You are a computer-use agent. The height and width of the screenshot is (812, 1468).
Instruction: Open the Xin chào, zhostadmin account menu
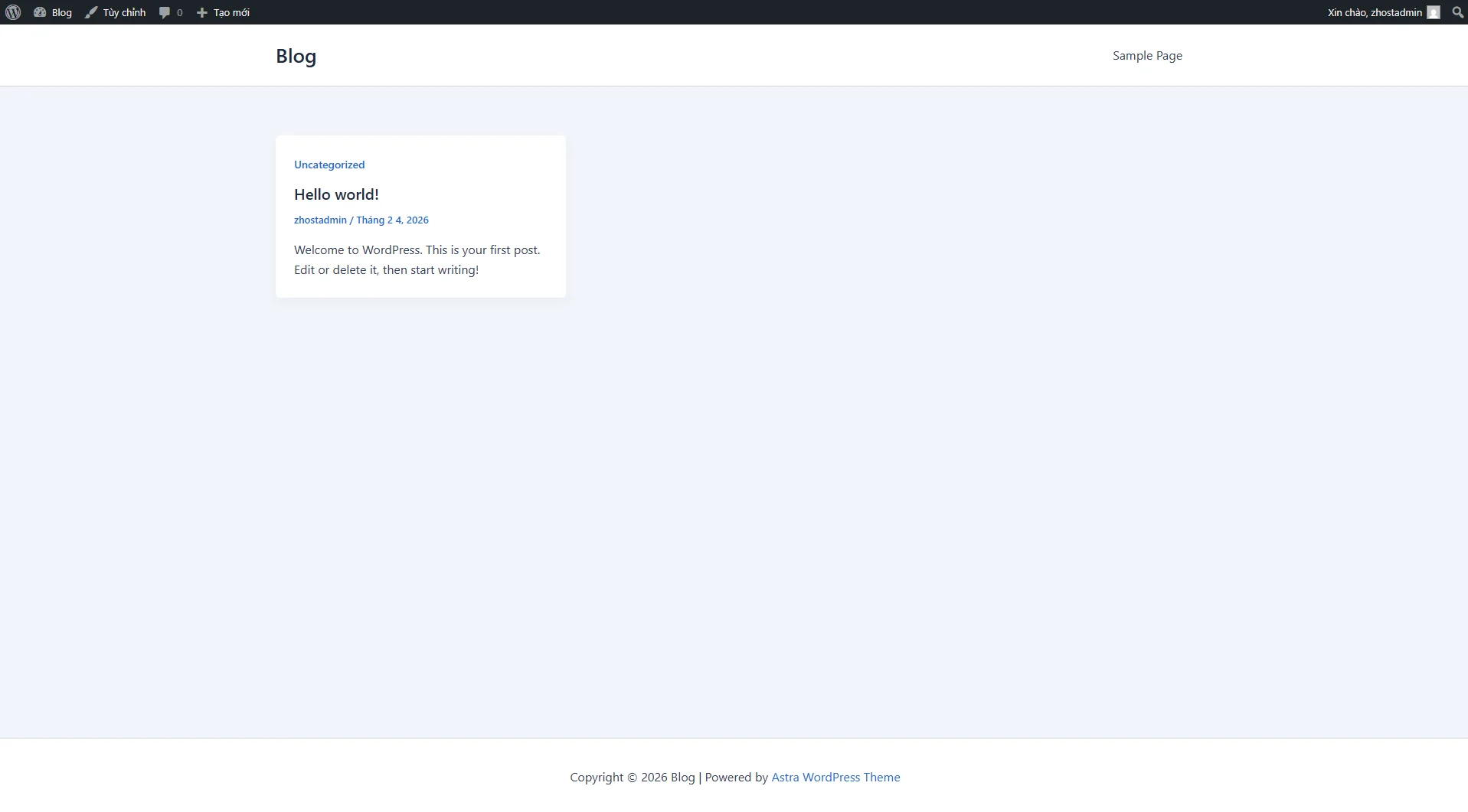click(1384, 12)
